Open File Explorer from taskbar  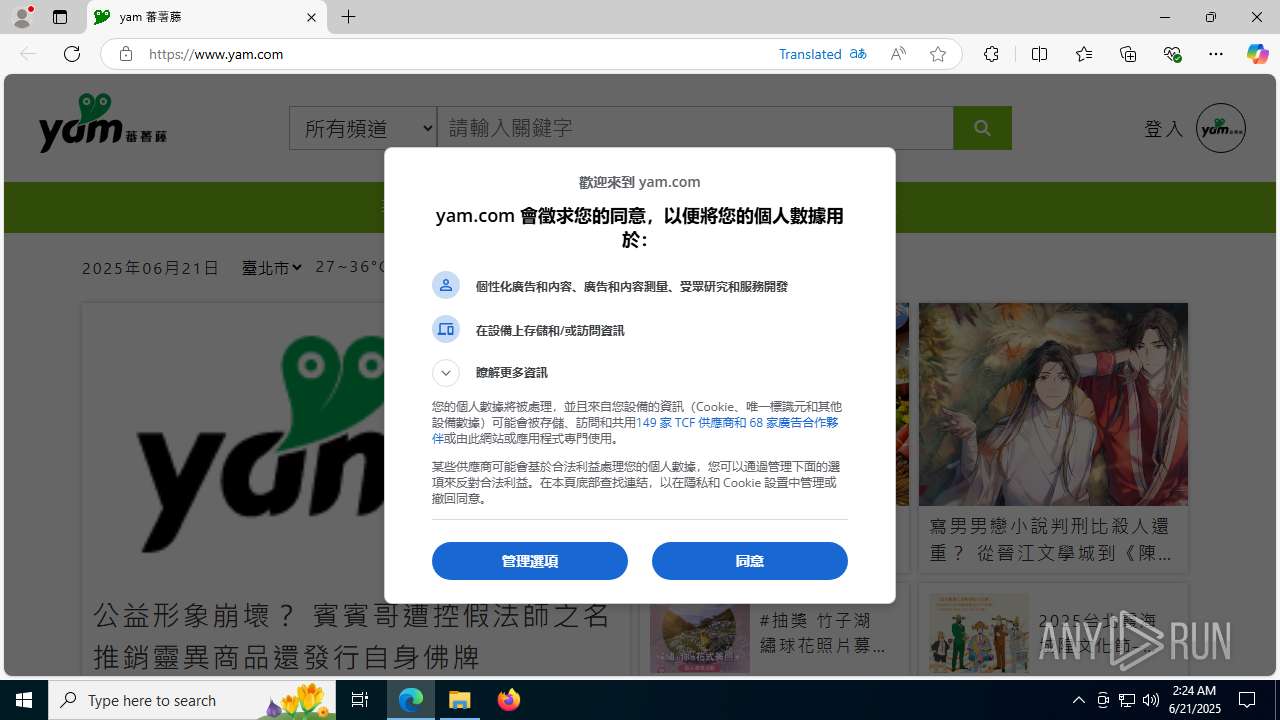click(x=460, y=700)
